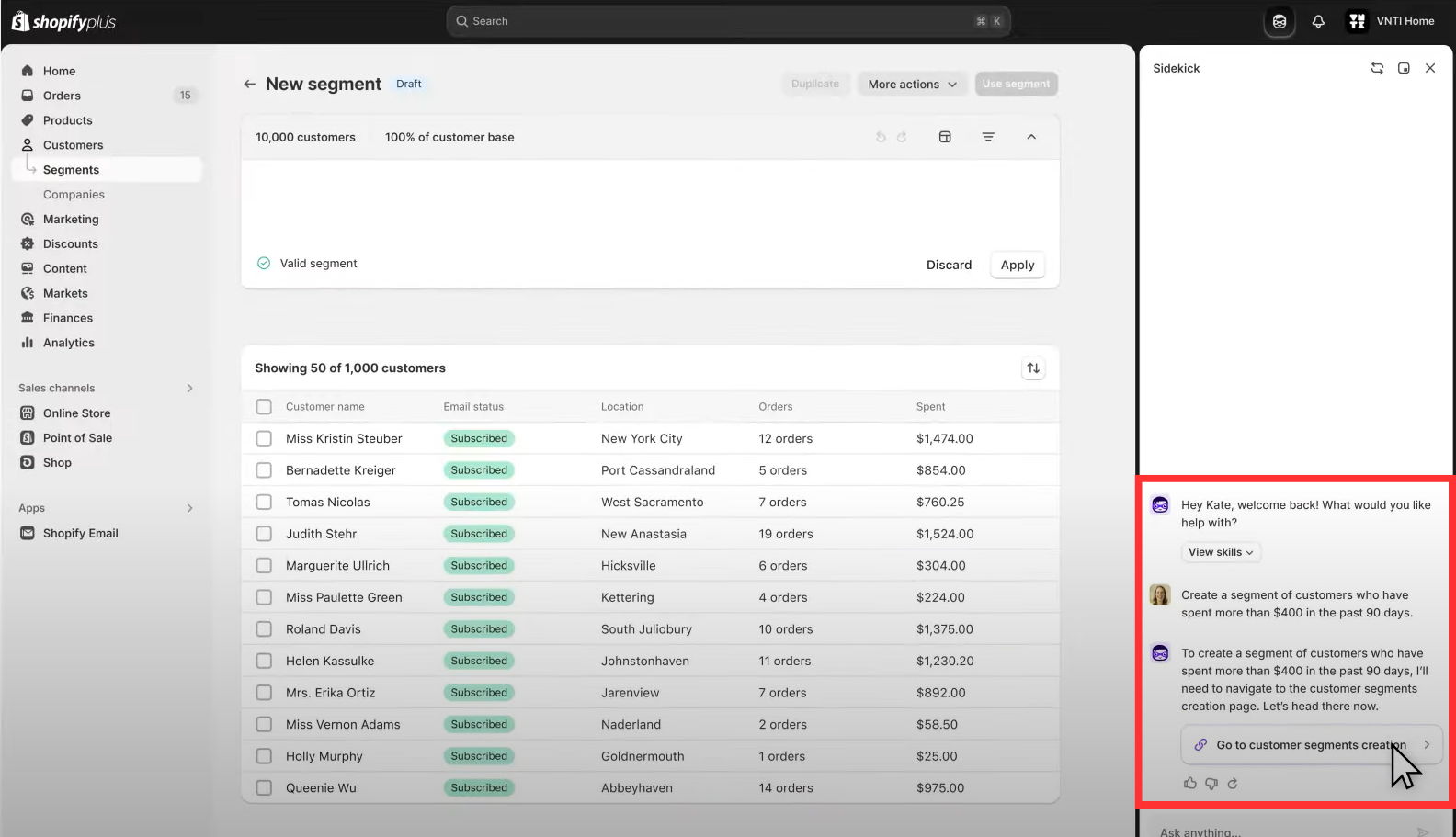Collapse the segment editor with the chevron

(1031, 137)
